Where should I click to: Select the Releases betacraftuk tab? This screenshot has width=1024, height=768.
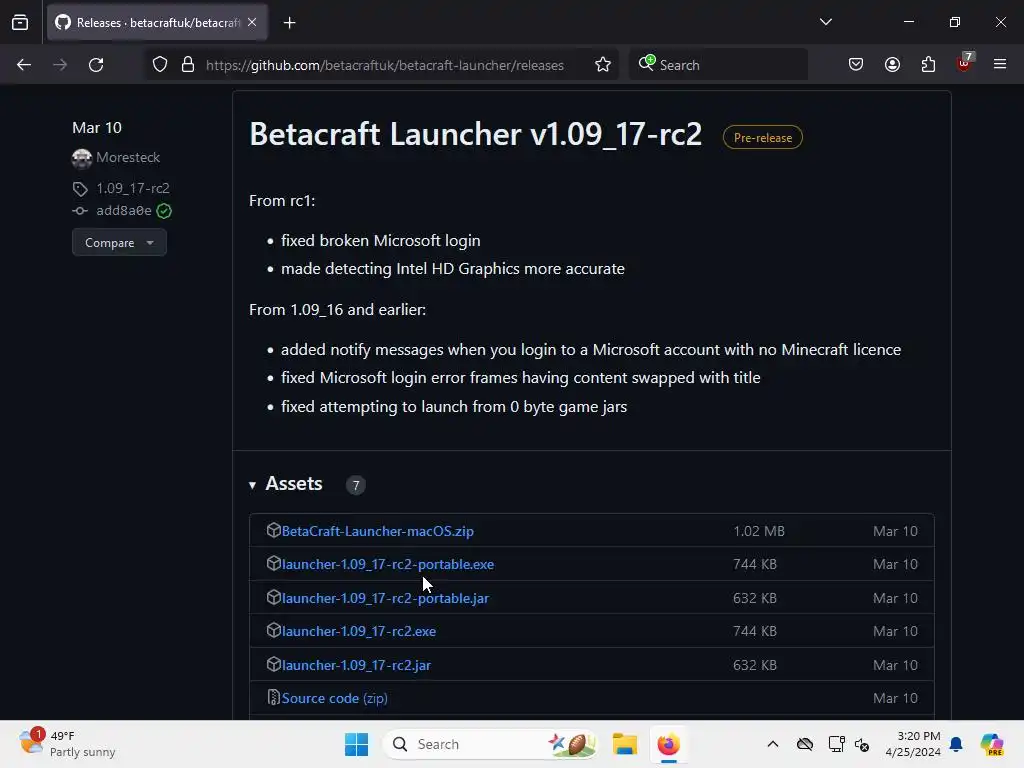157,22
